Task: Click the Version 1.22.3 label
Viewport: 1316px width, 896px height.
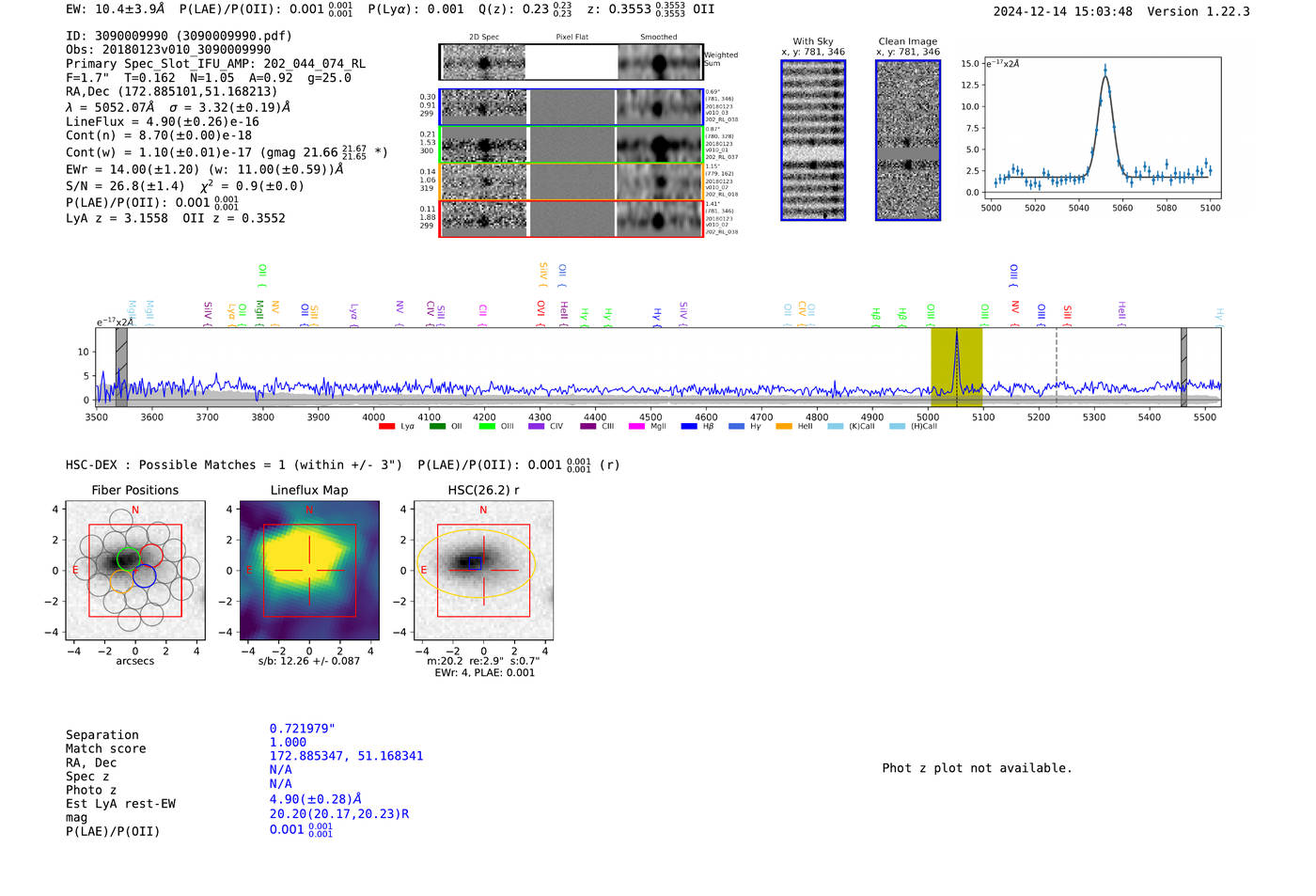Action: click(x=1198, y=11)
